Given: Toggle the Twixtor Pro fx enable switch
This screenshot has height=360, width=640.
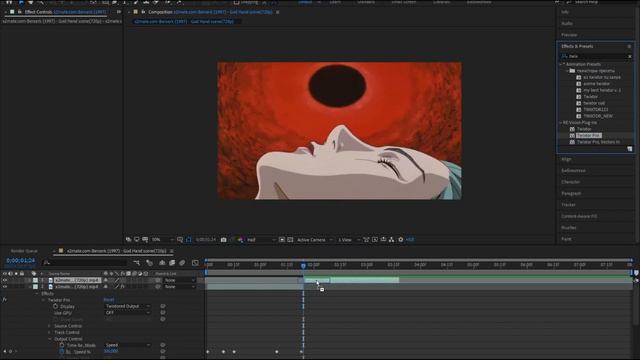Looking at the screenshot, I should (4, 300).
